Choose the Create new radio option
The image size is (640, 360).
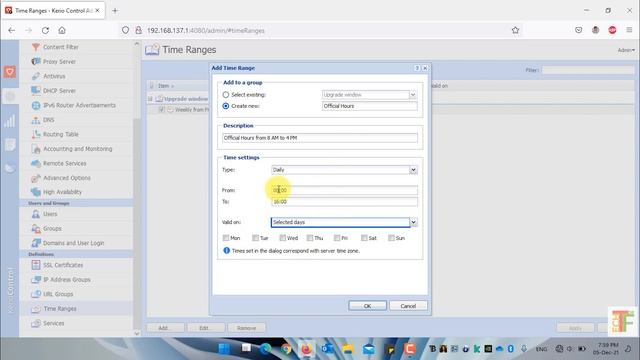point(226,106)
